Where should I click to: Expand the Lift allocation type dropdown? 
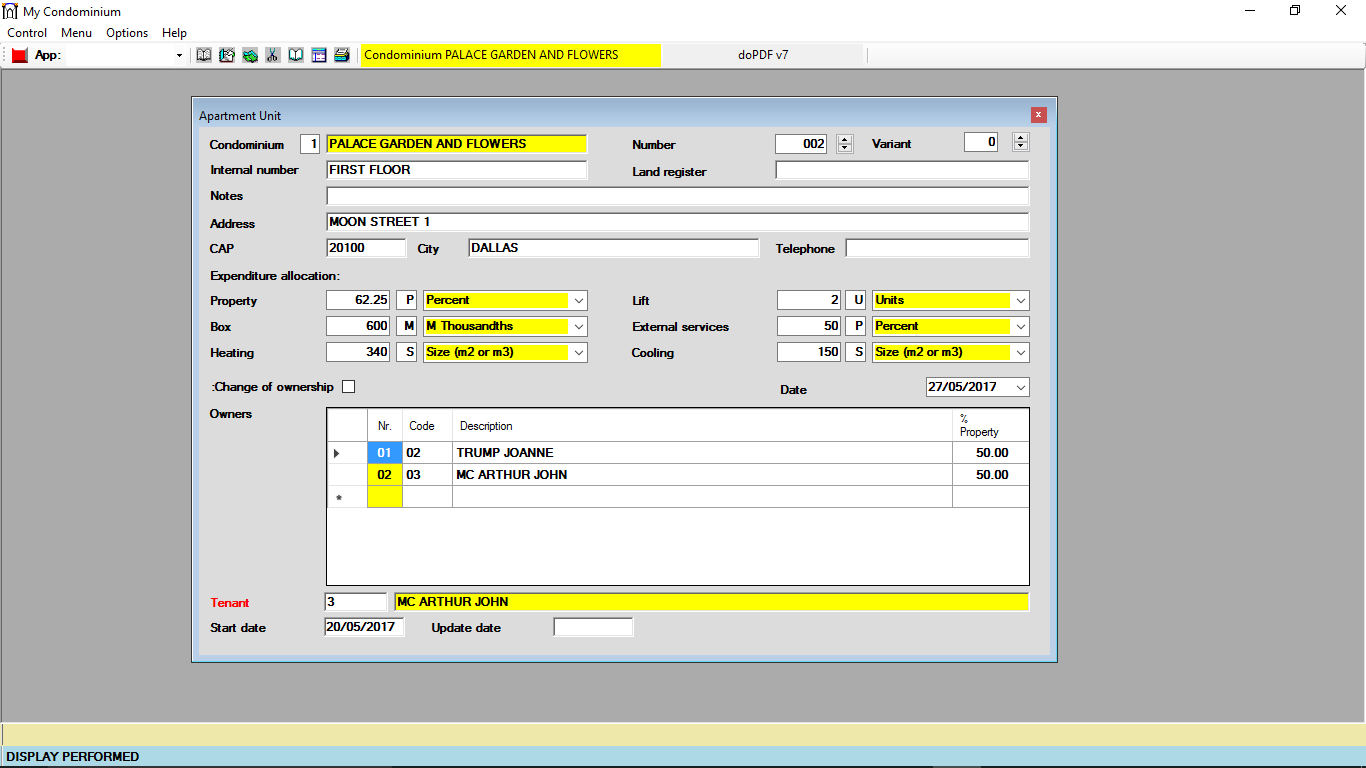pos(1020,300)
